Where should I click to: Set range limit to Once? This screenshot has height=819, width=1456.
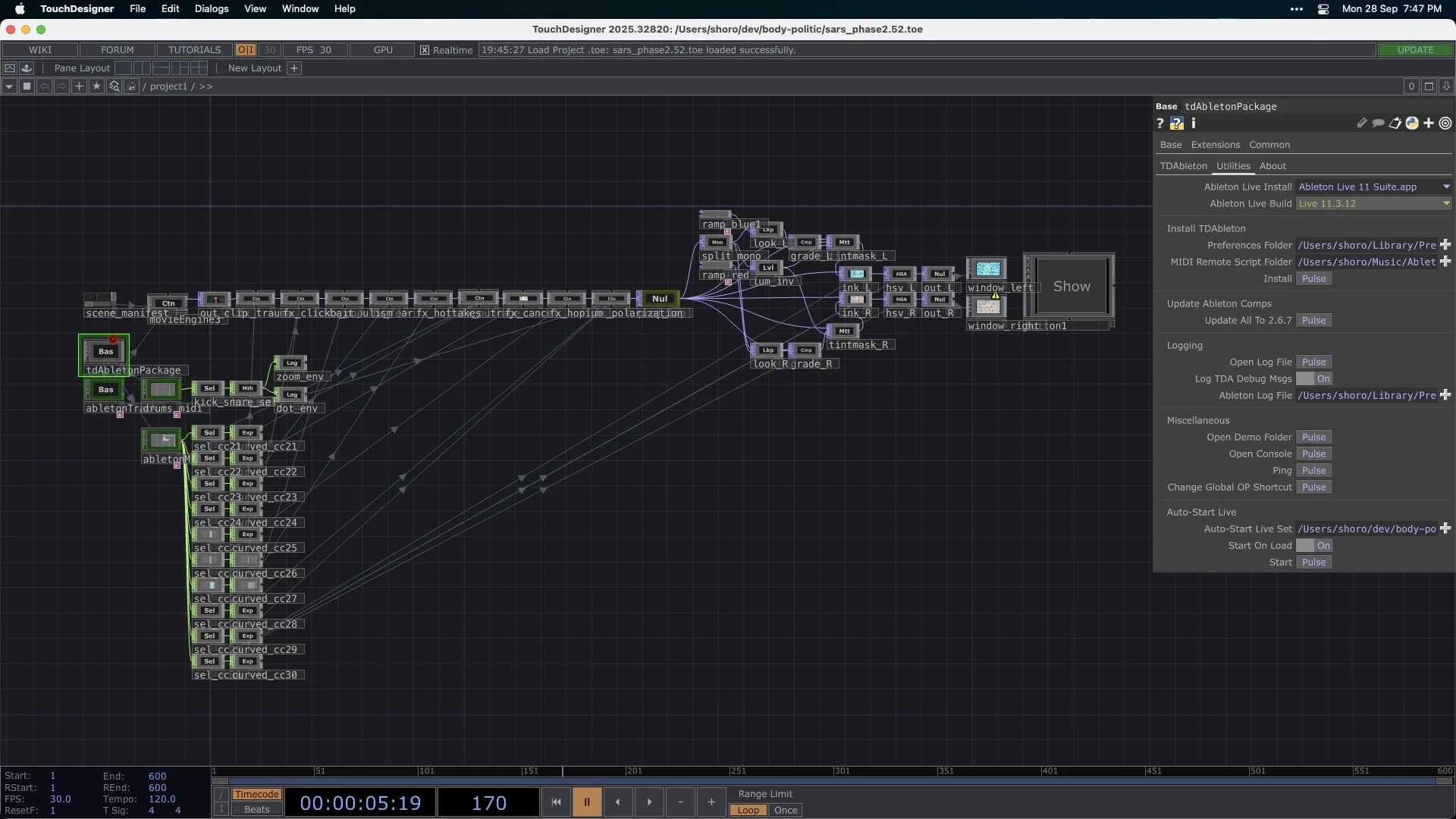click(x=786, y=810)
